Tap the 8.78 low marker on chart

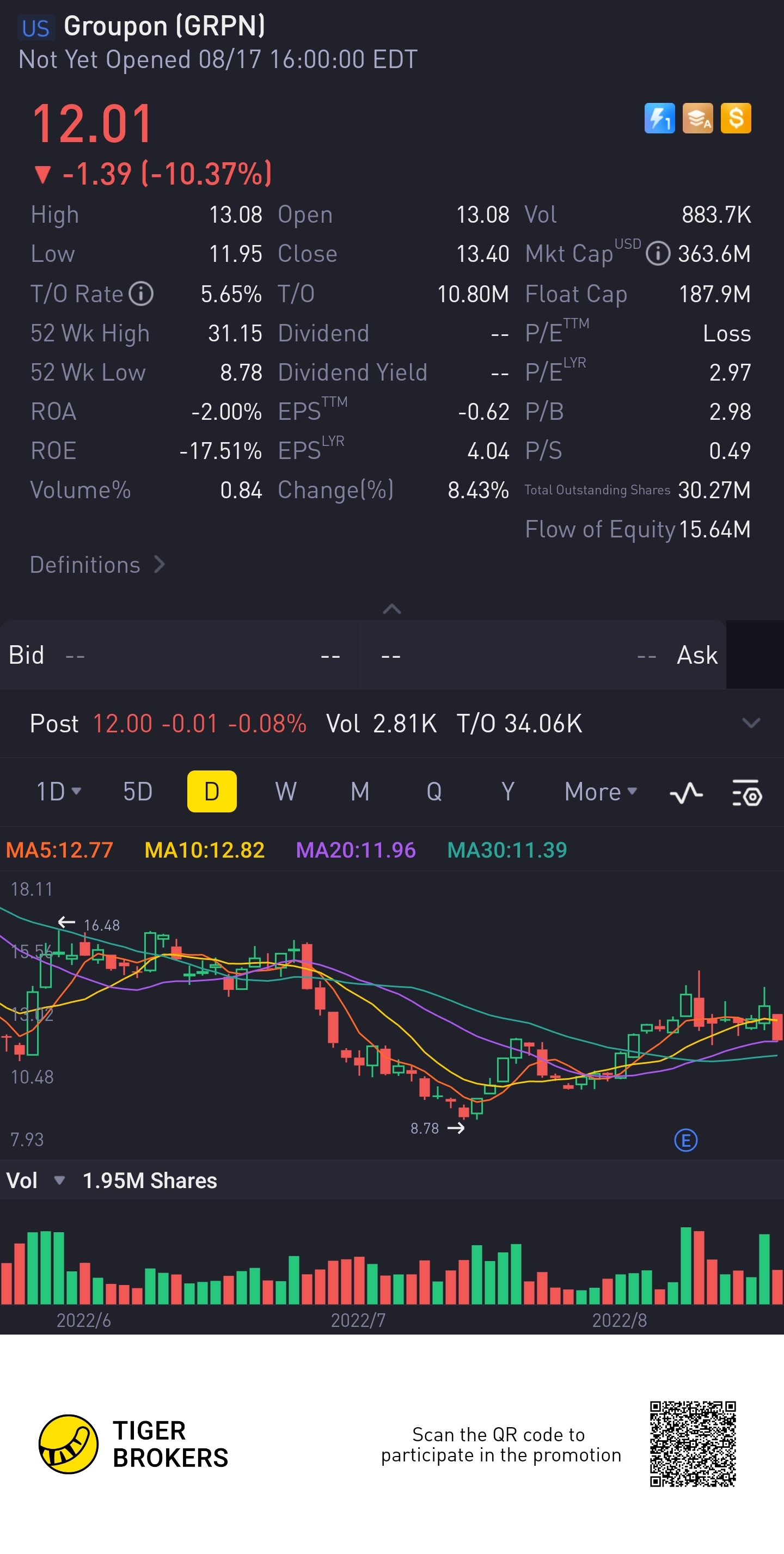(425, 1128)
